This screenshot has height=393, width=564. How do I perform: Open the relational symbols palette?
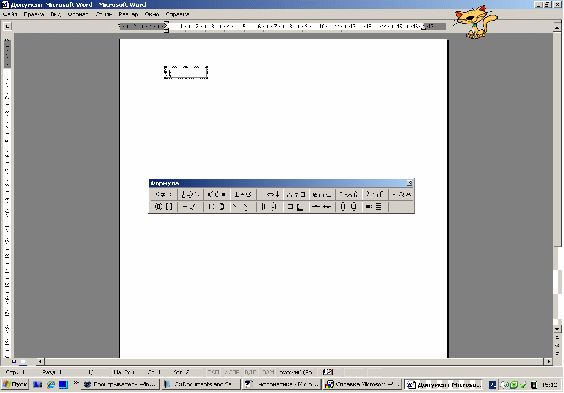point(163,195)
